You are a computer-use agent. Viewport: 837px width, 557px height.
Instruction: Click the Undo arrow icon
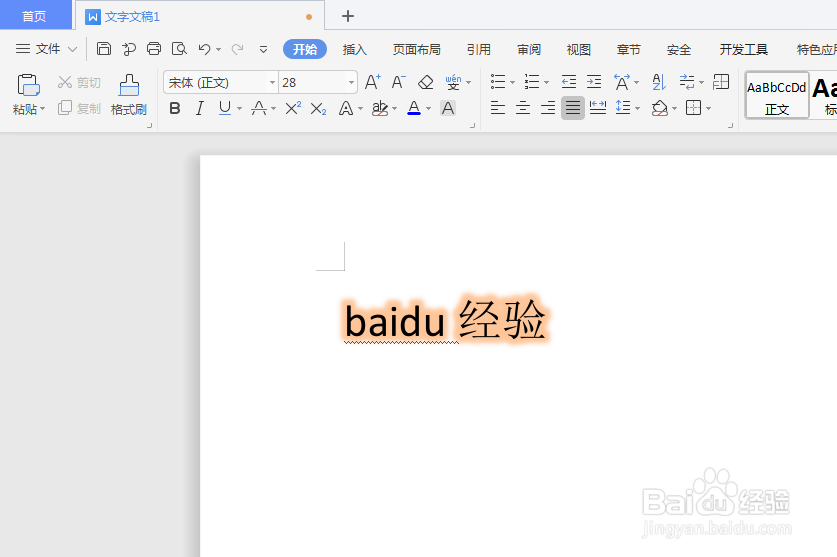tap(204, 49)
